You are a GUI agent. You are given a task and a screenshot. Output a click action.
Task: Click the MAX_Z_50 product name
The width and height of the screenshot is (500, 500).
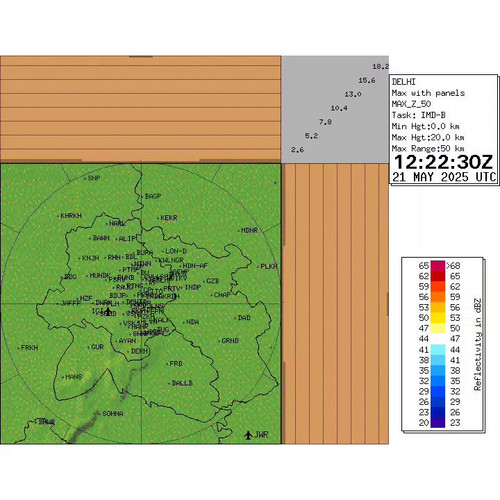[x=411, y=104]
